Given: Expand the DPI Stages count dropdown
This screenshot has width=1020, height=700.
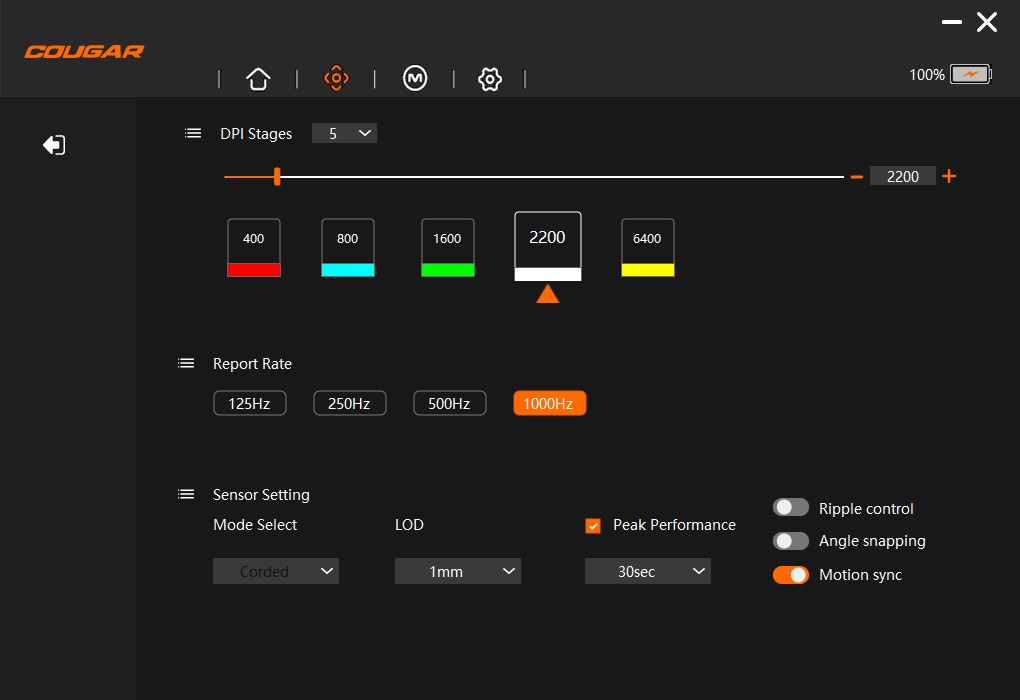Looking at the screenshot, I should click(344, 133).
